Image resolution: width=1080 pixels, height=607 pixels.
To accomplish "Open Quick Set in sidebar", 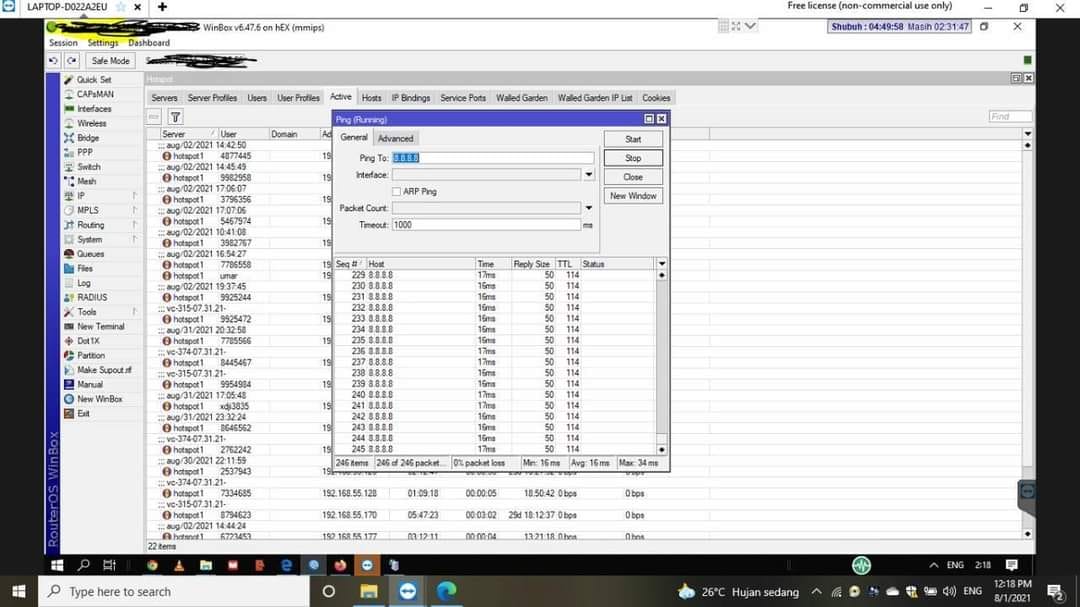I will tap(94, 80).
